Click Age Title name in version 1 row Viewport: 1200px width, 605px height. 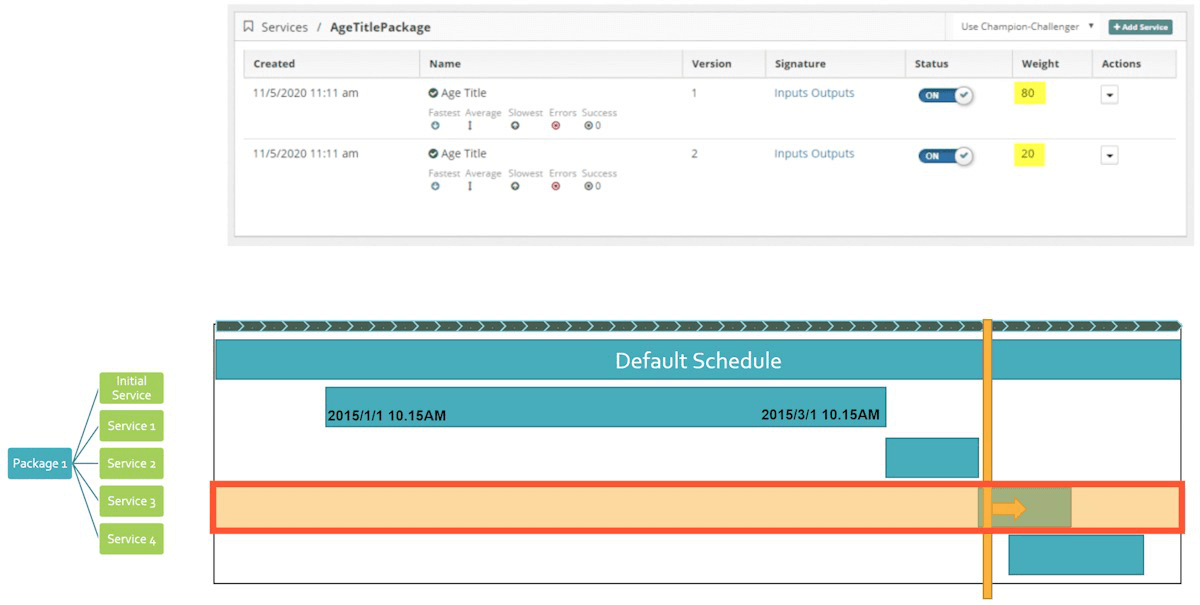(464, 93)
